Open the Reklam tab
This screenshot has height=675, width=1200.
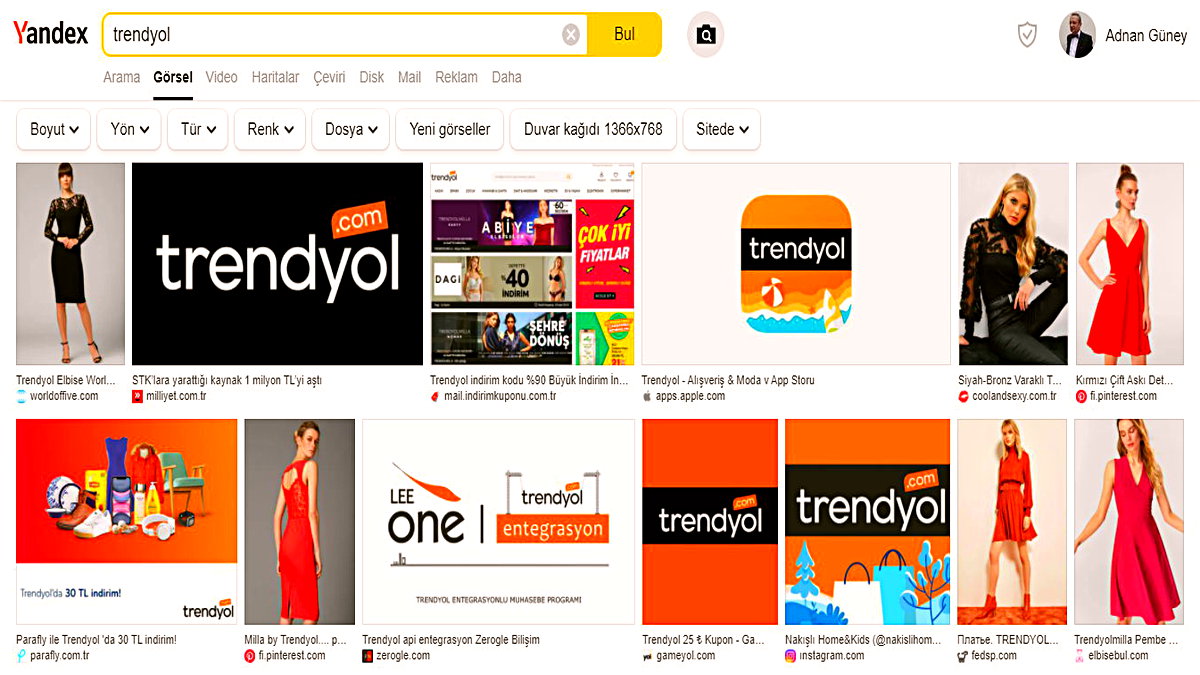pyautogui.click(x=456, y=77)
